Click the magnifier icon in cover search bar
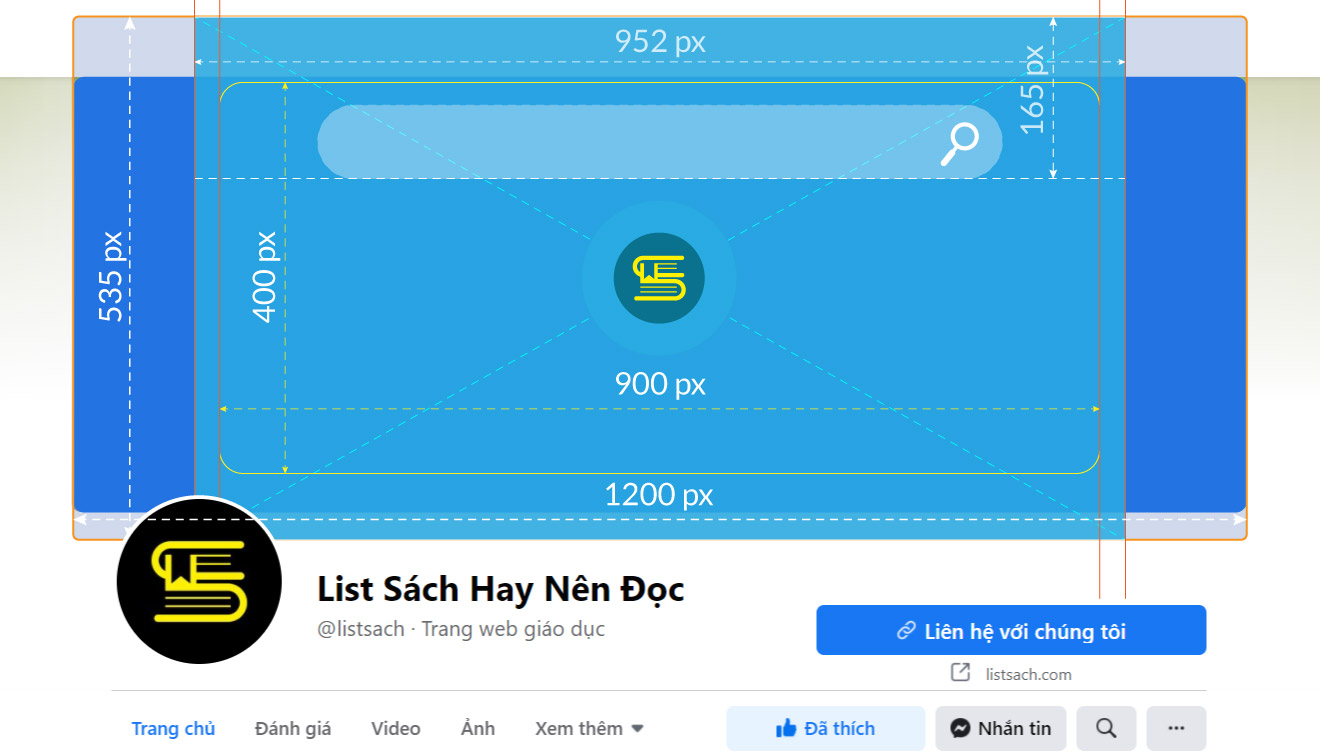This screenshot has height=754, width=1320. click(960, 144)
